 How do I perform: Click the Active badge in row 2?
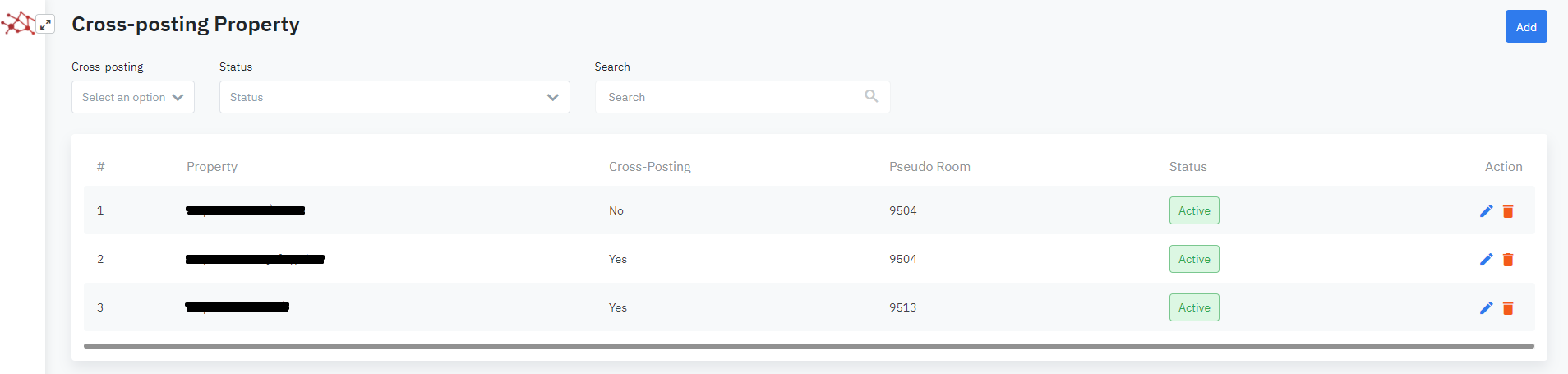(1194, 259)
